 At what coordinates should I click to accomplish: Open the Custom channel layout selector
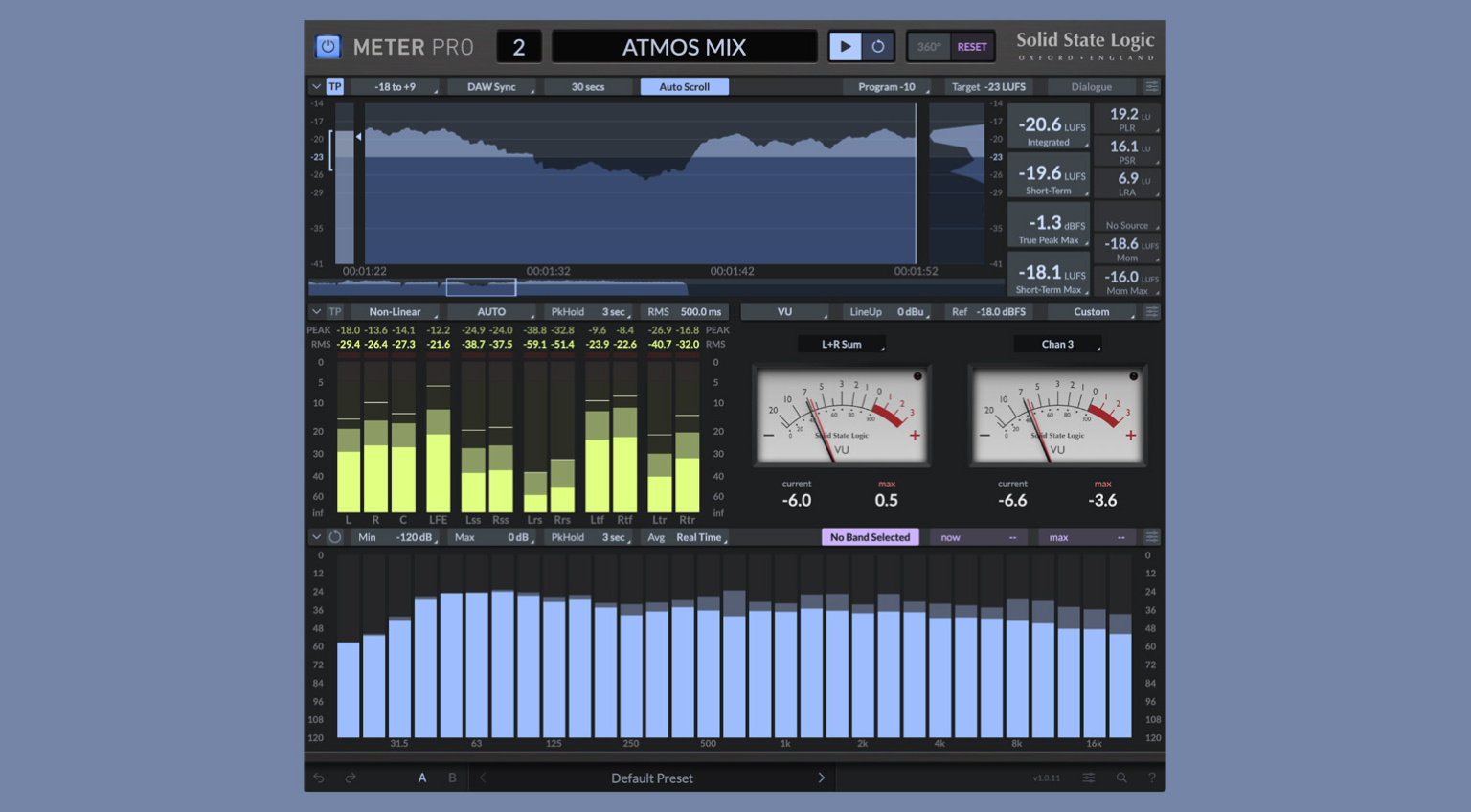[x=1089, y=311]
